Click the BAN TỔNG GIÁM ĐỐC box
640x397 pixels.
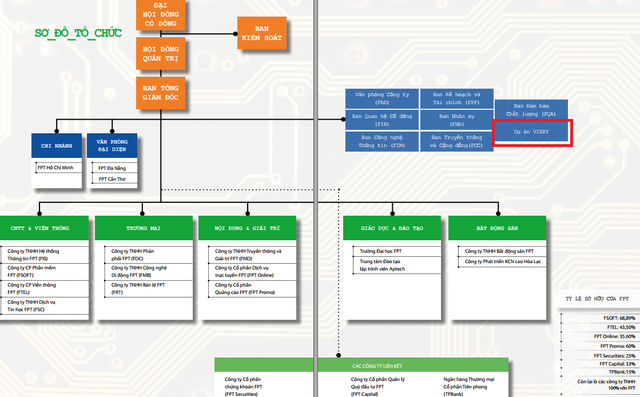pyautogui.click(x=160, y=93)
